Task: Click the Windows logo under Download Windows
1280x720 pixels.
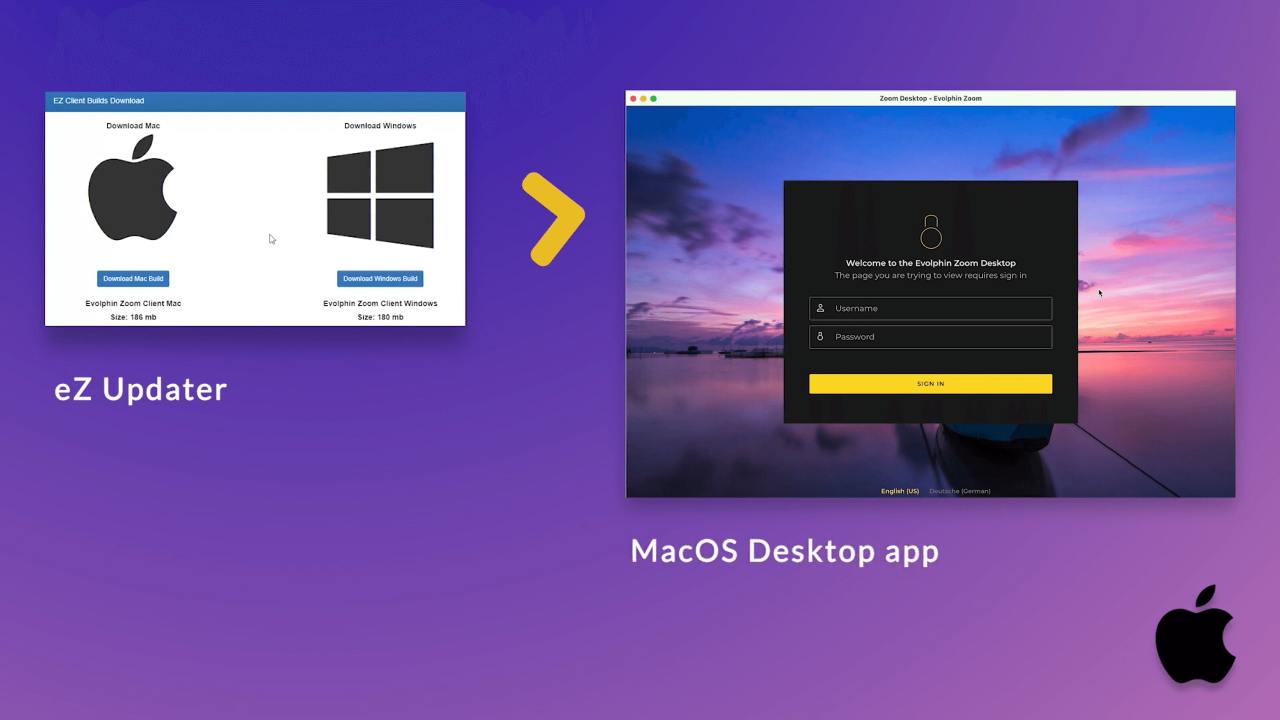Action: click(x=380, y=195)
